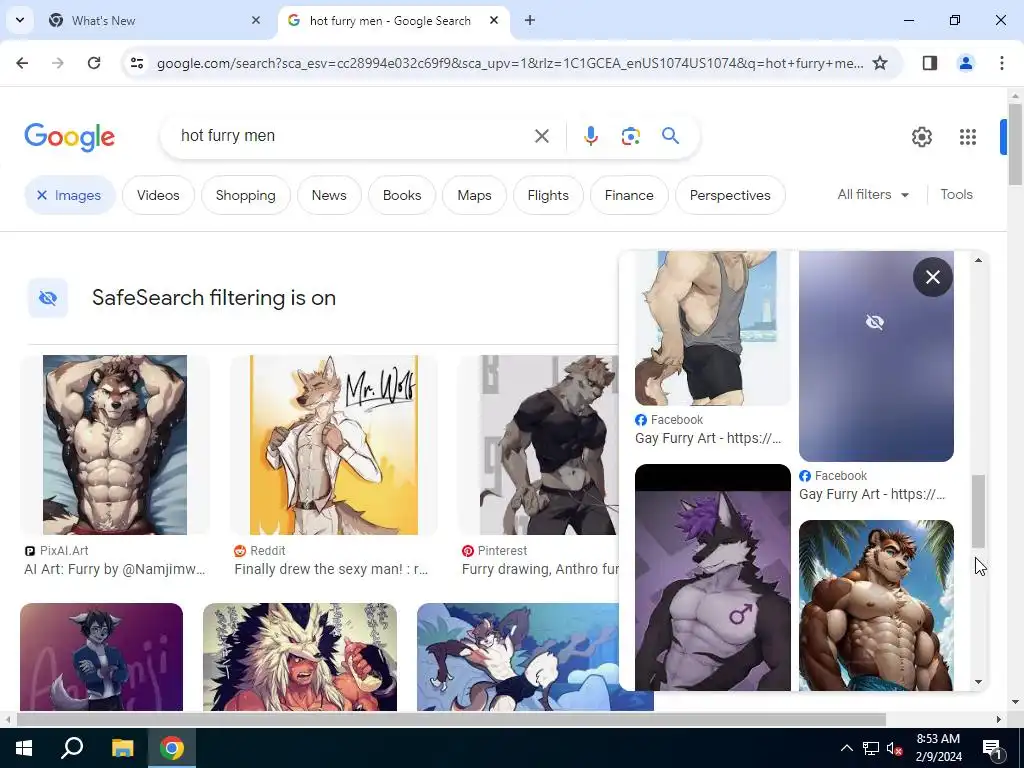Click the horizontal page scrollbar

[451, 719]
